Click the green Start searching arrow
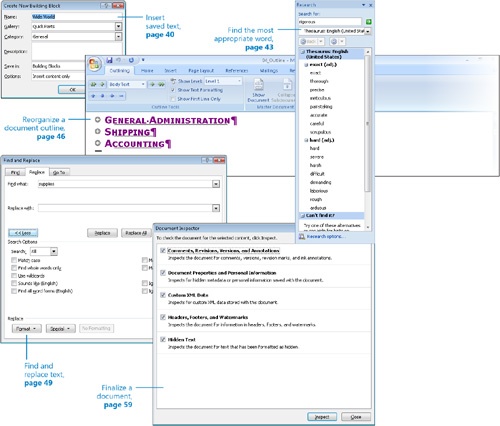500x426 pixels. tap(368, 22)
